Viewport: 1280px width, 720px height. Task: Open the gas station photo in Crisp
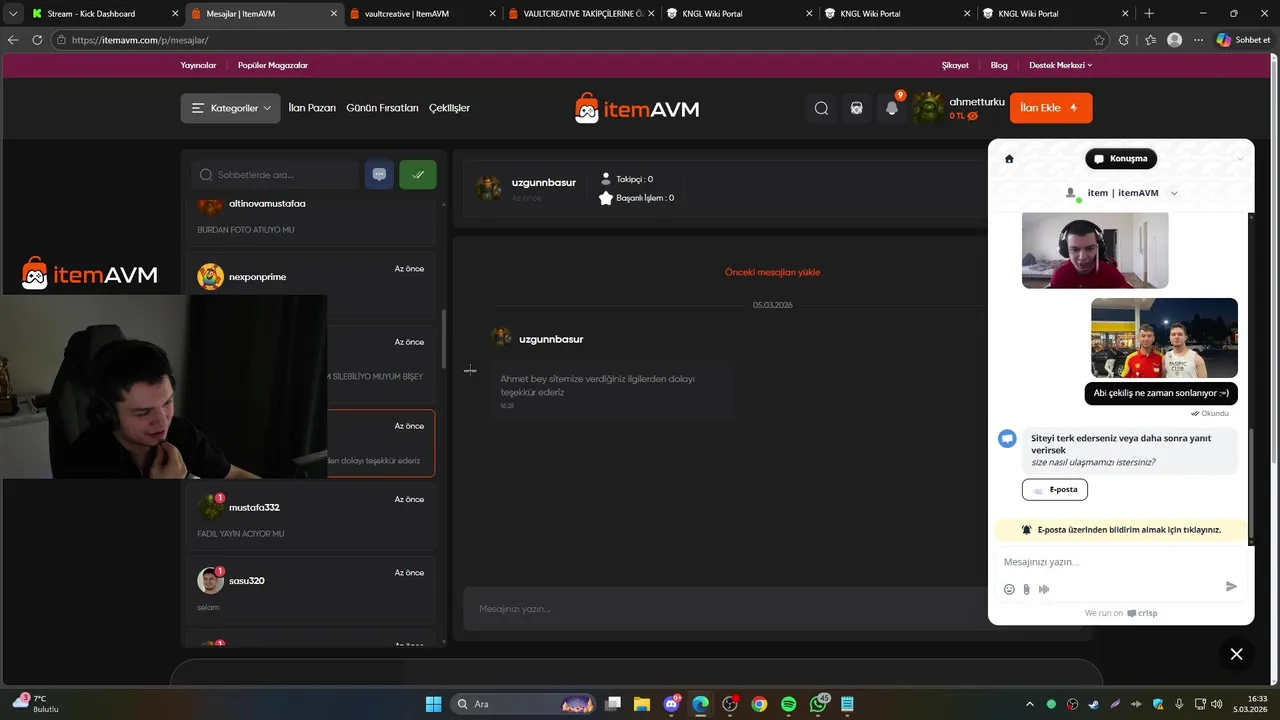(x=1164, y=338)
